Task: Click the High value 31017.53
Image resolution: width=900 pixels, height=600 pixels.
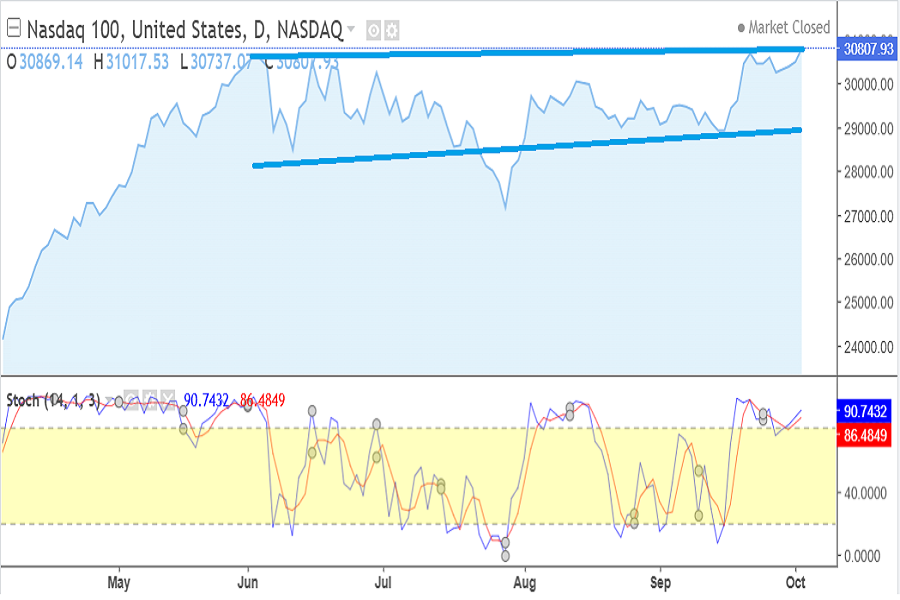Action: point(138,61)
